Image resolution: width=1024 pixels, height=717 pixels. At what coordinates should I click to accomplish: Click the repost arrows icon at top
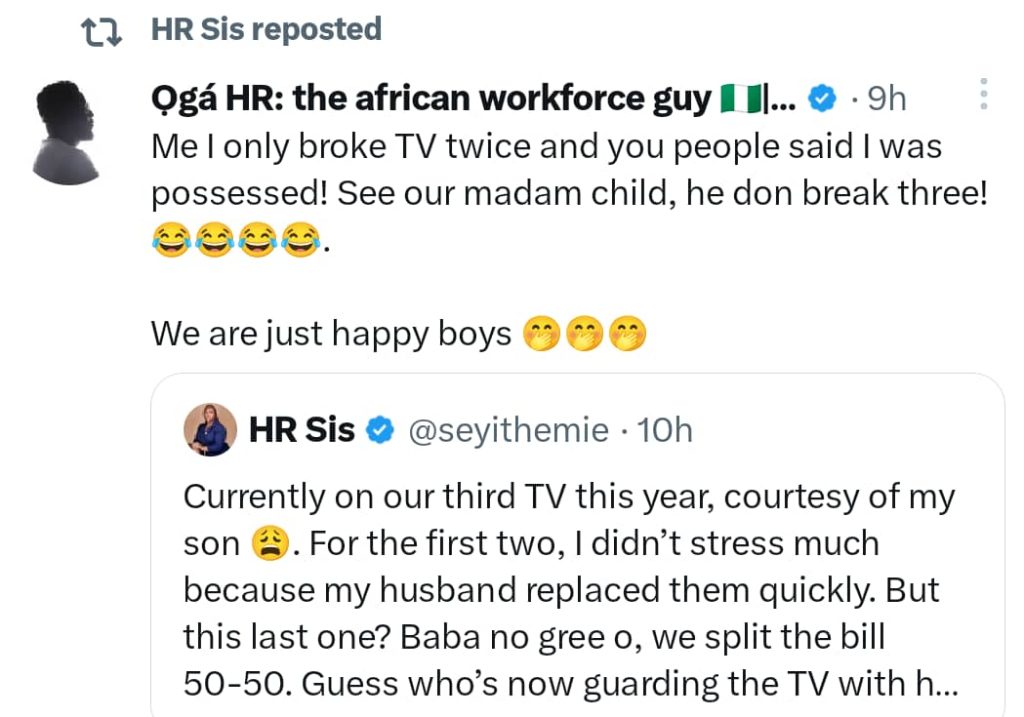pos(100,33)
